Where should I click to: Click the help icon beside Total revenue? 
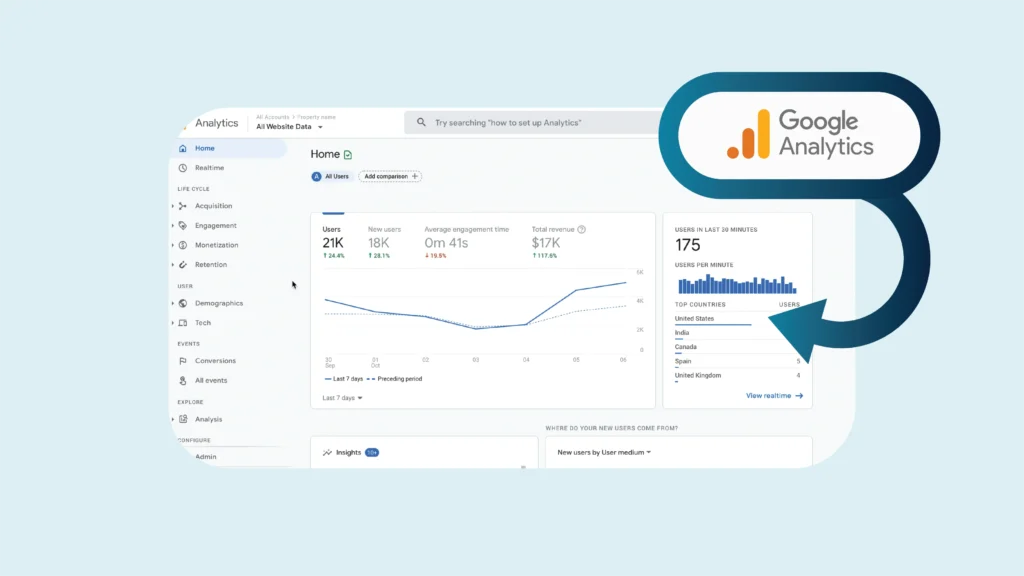pos(581,229)
